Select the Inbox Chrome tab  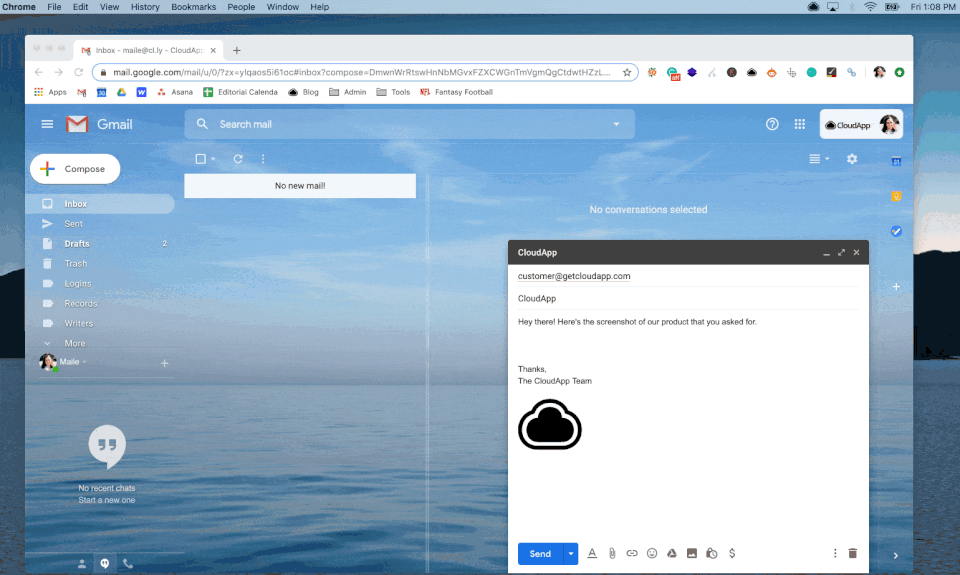point(148,50)
